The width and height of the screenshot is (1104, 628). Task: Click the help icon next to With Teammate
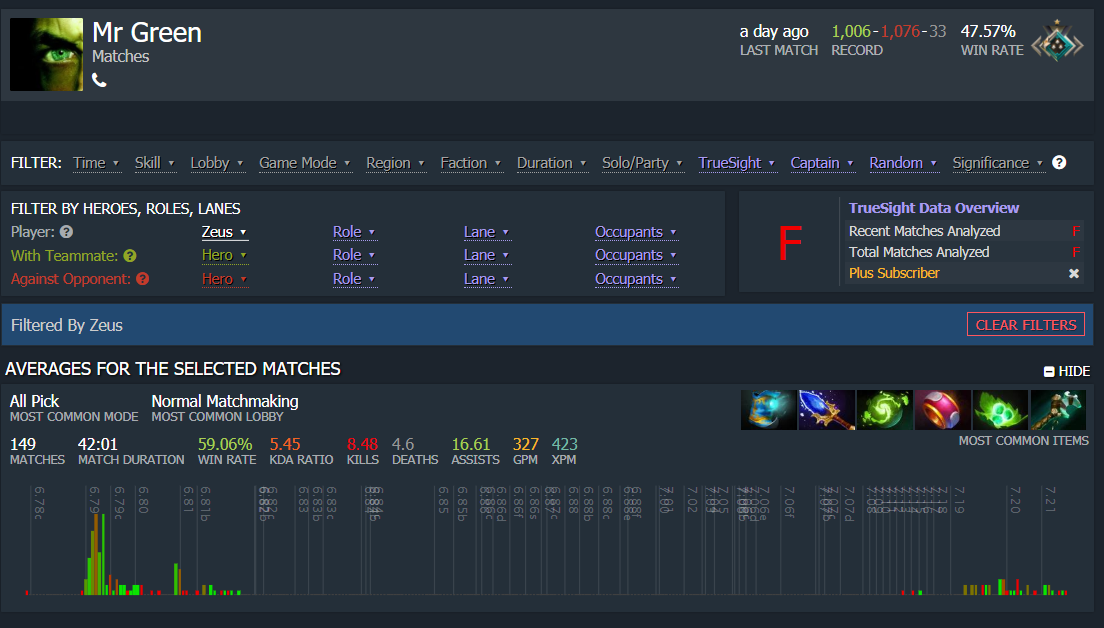130,256
